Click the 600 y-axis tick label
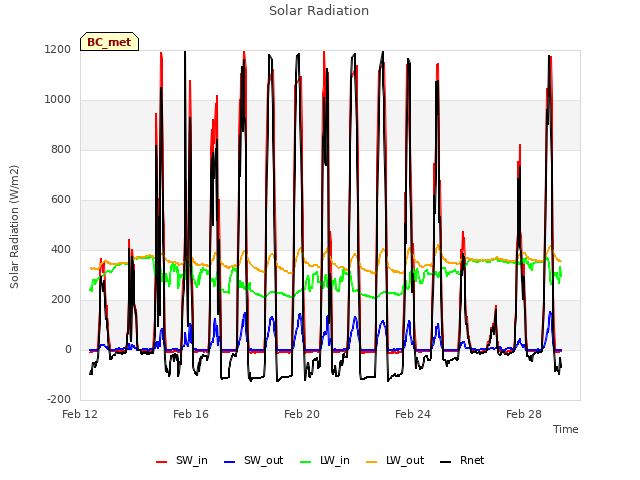 point(61,200)
